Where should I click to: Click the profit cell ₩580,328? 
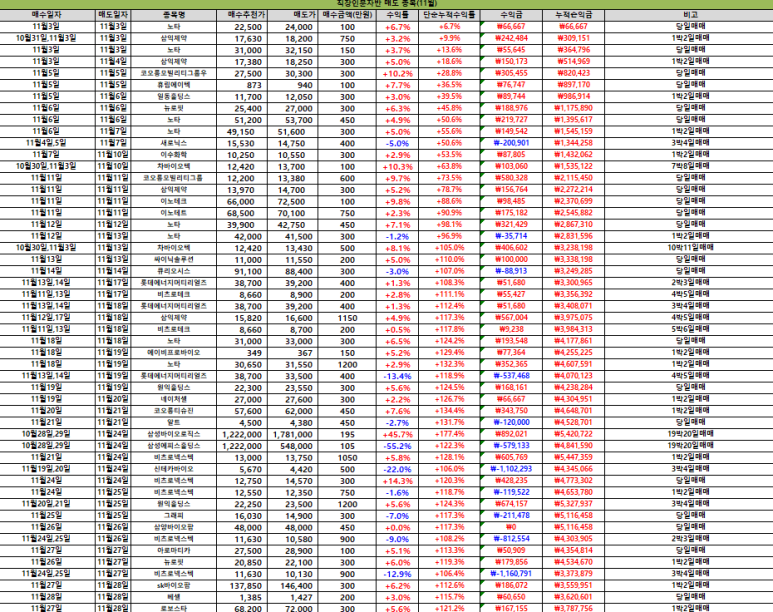pos(511,178)
